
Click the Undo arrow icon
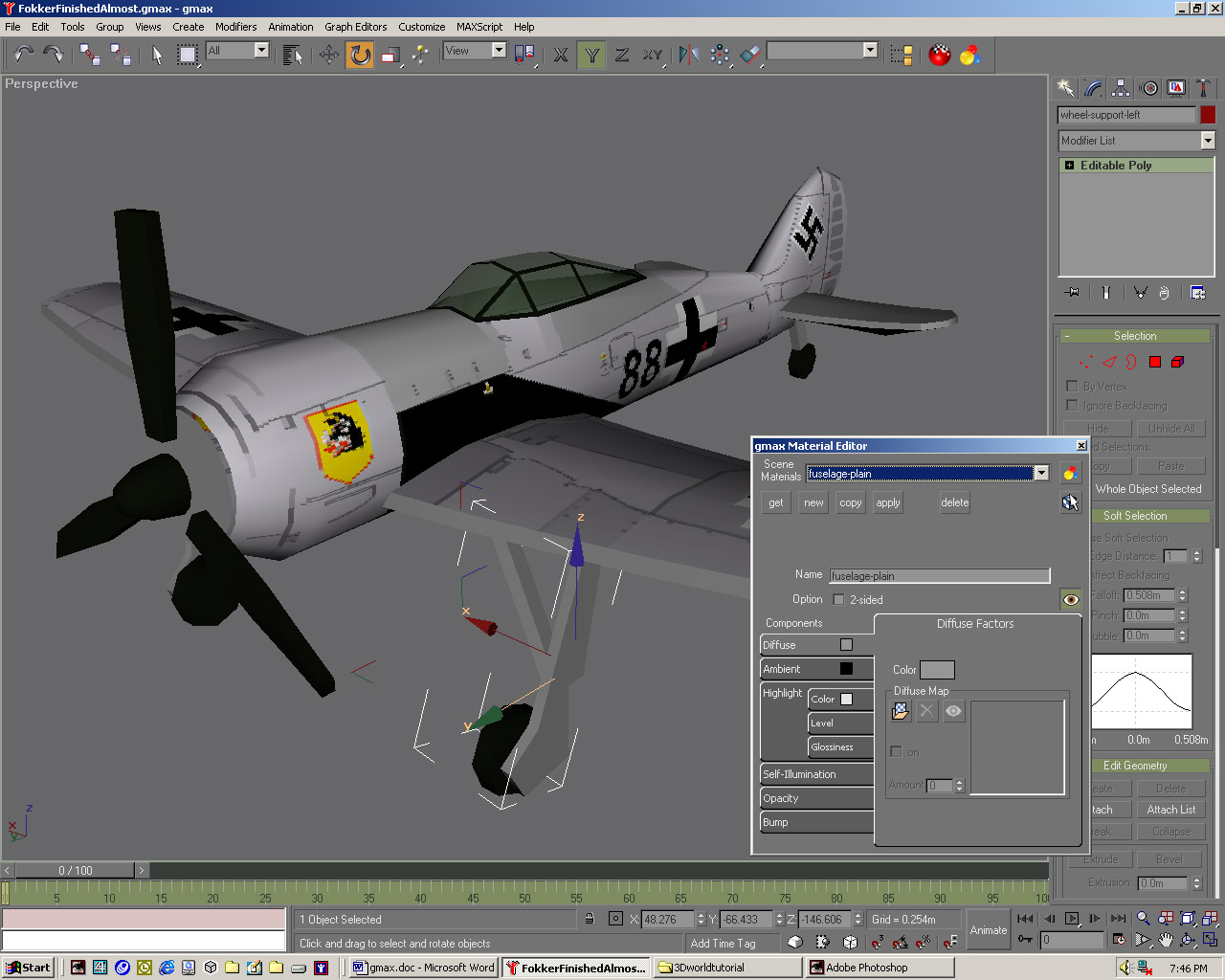click(24, 55)
